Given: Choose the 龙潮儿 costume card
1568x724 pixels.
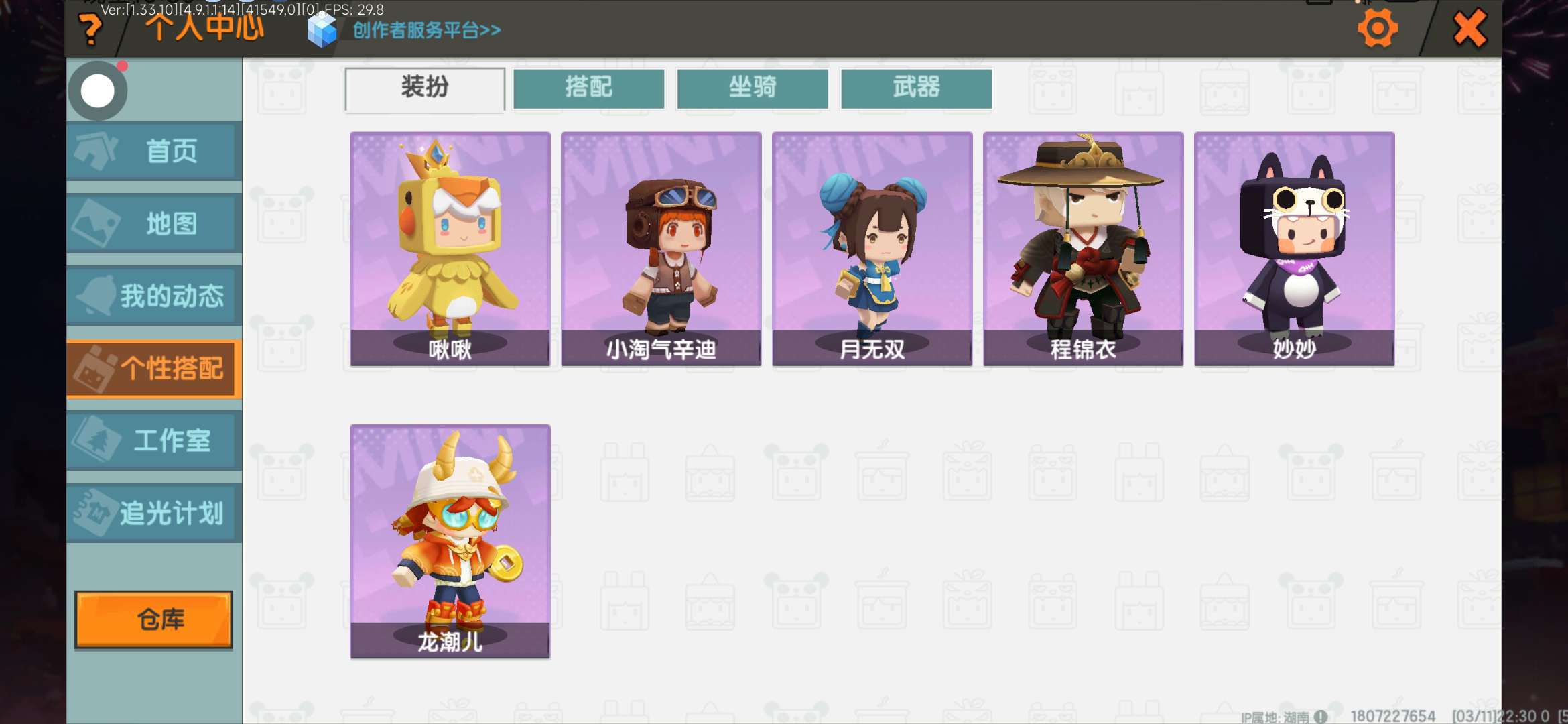Looking at the screenshot, I should [450, 542].
